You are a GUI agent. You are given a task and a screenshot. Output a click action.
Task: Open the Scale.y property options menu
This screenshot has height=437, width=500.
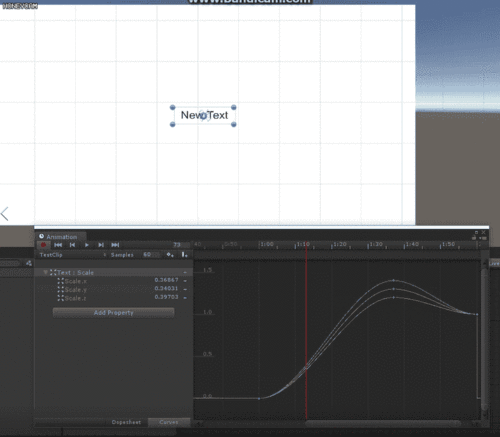(185, 289)
